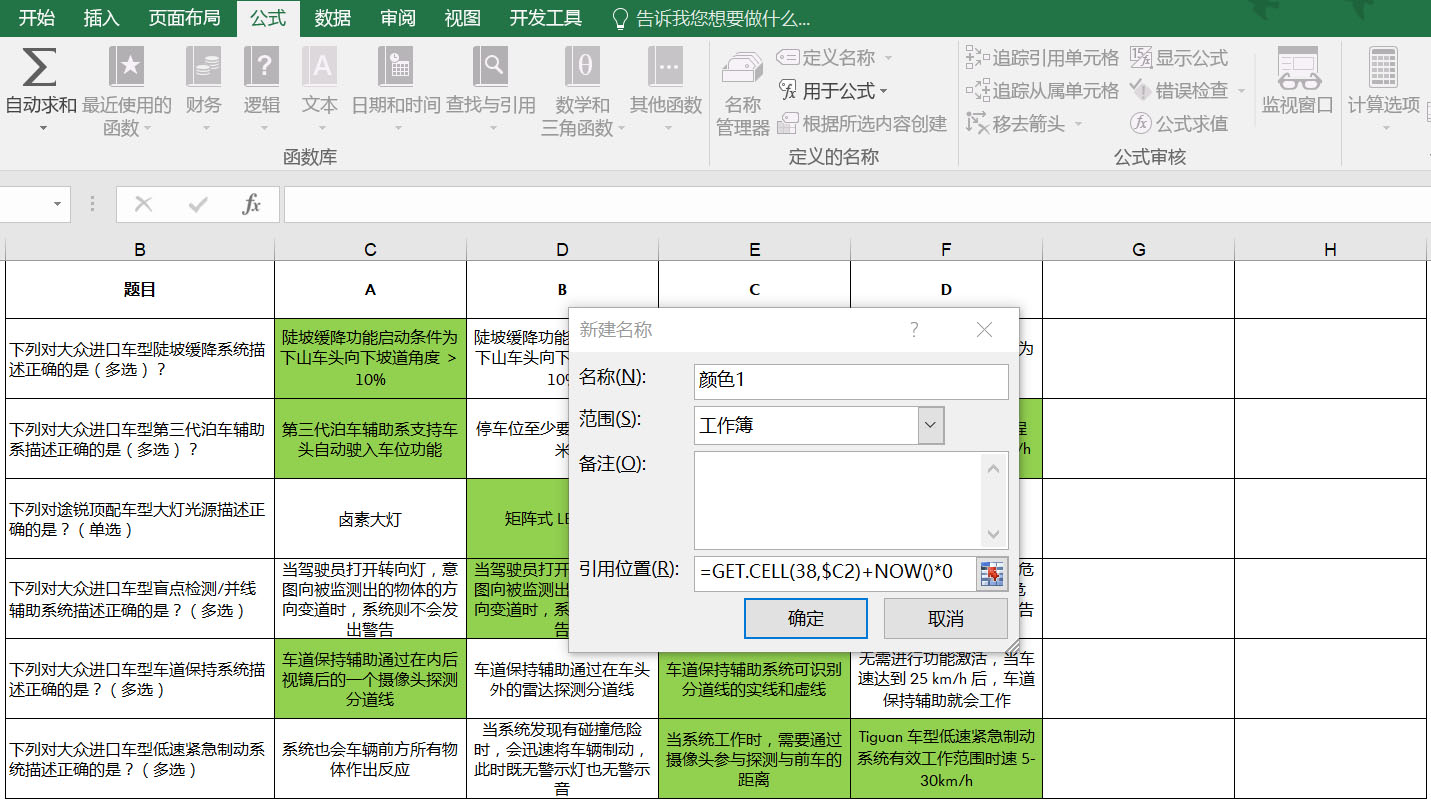Open the Logical (逻辑) functions icon

point(261,67)
